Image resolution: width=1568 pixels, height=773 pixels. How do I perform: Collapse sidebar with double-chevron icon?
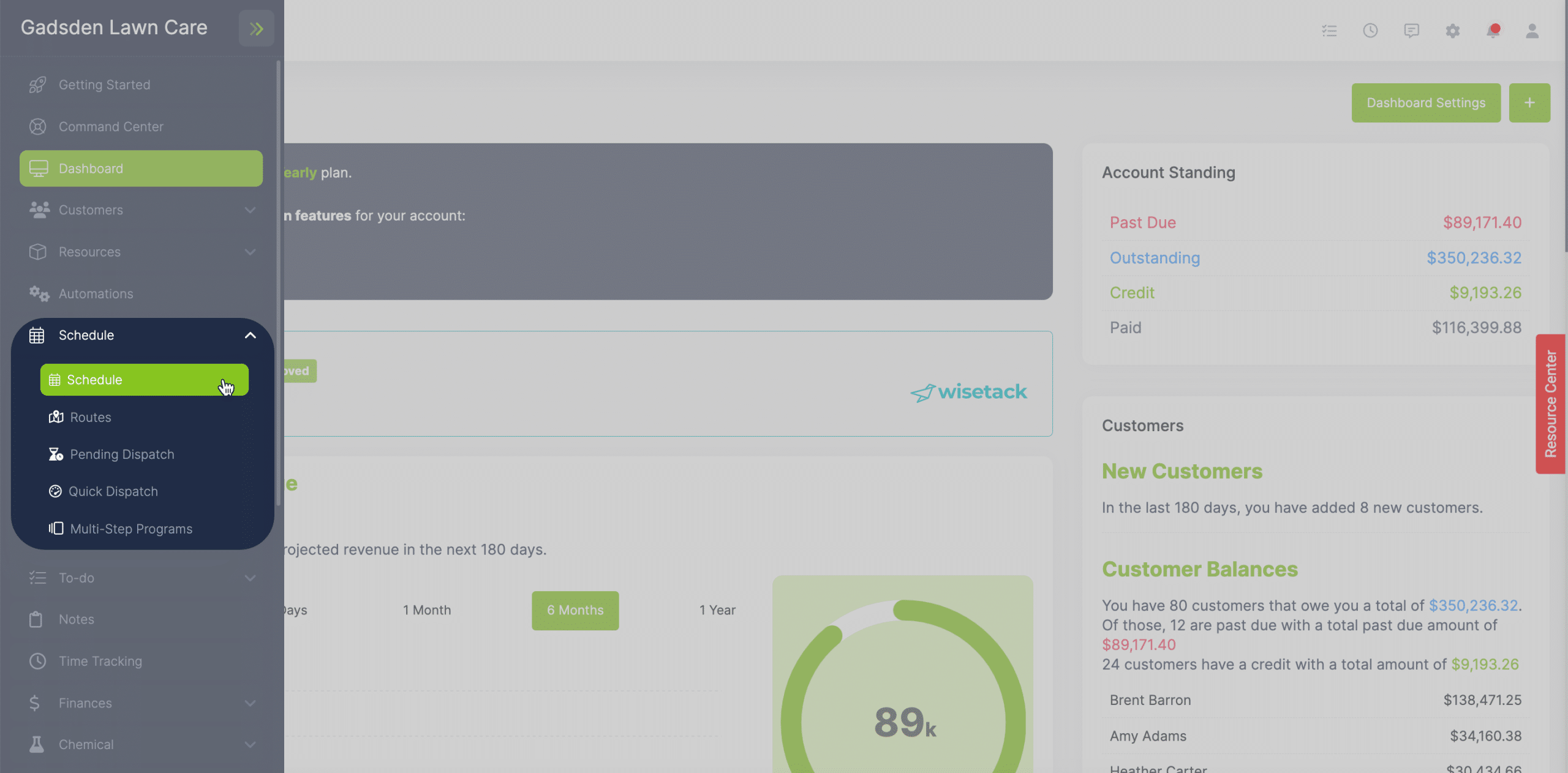tap(256, 28)
